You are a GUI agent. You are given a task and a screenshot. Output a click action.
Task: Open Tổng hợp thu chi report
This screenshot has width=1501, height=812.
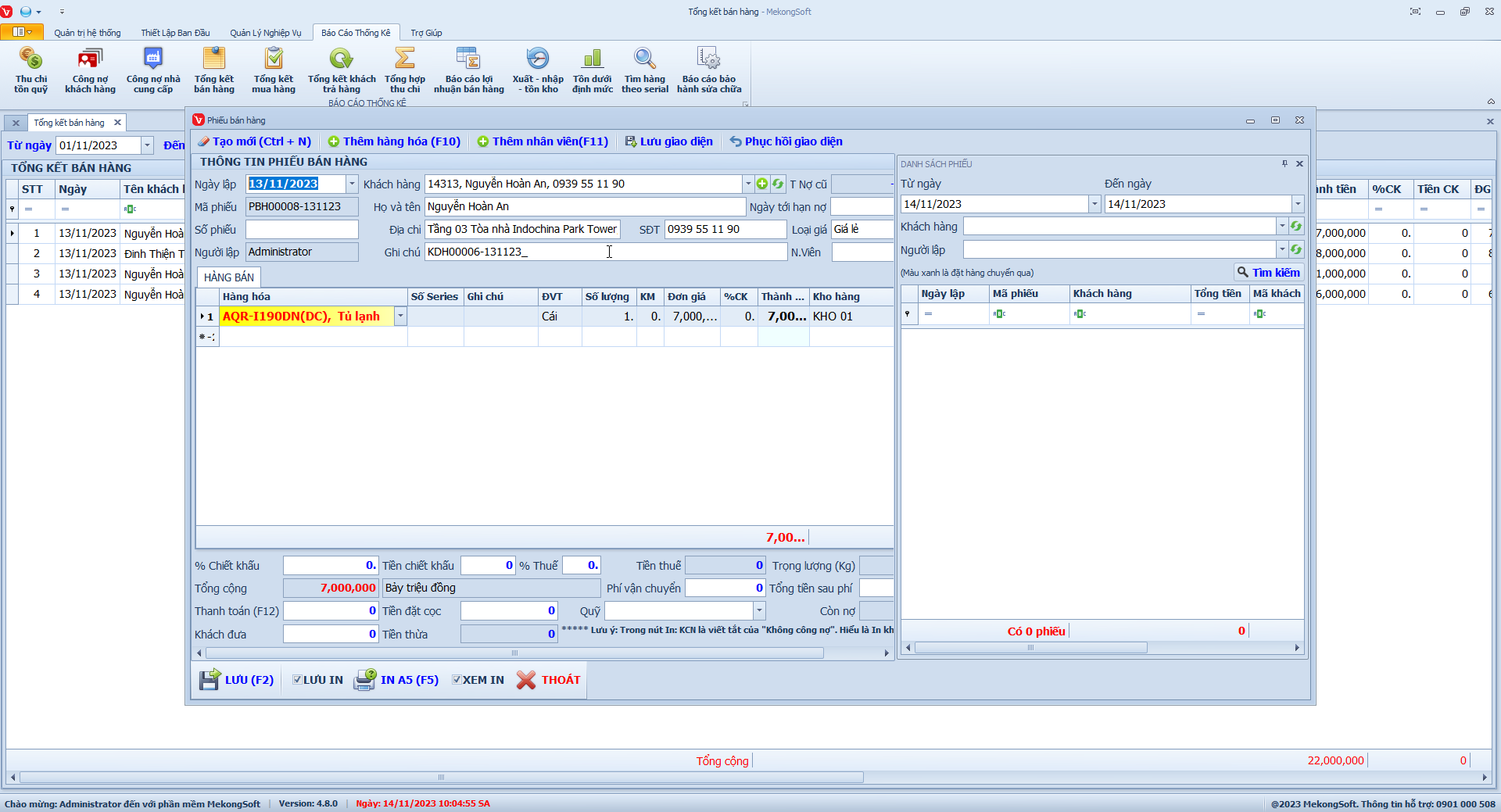tap(404, 70)
